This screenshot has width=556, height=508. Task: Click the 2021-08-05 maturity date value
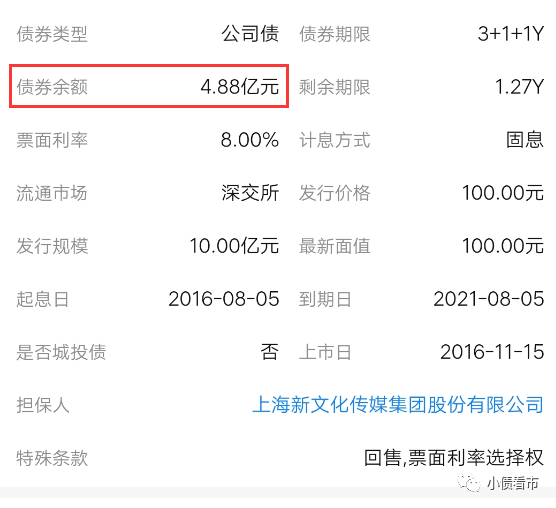tap(489, 298)
